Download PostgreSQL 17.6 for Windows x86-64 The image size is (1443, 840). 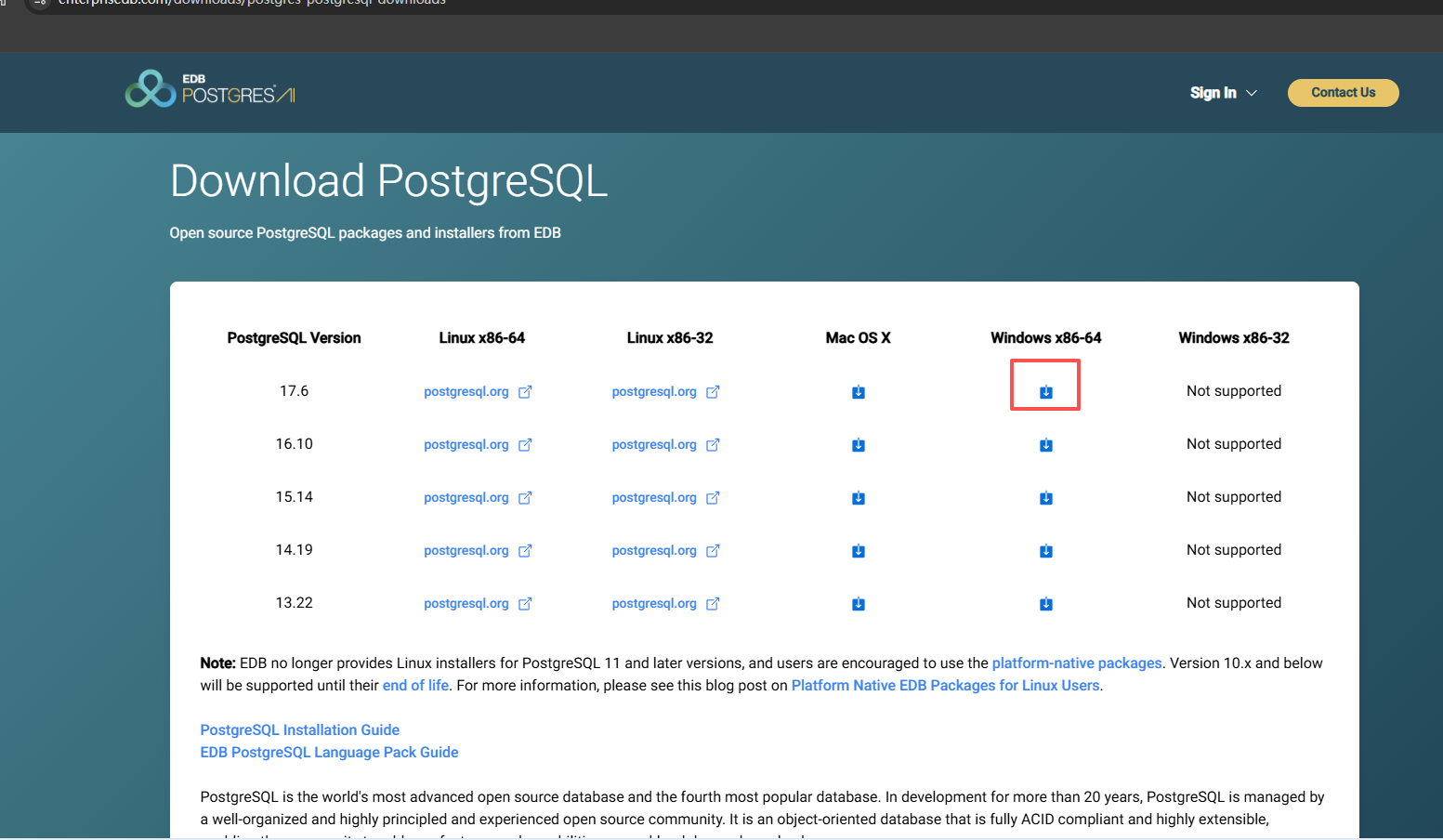pos(1046,392)
